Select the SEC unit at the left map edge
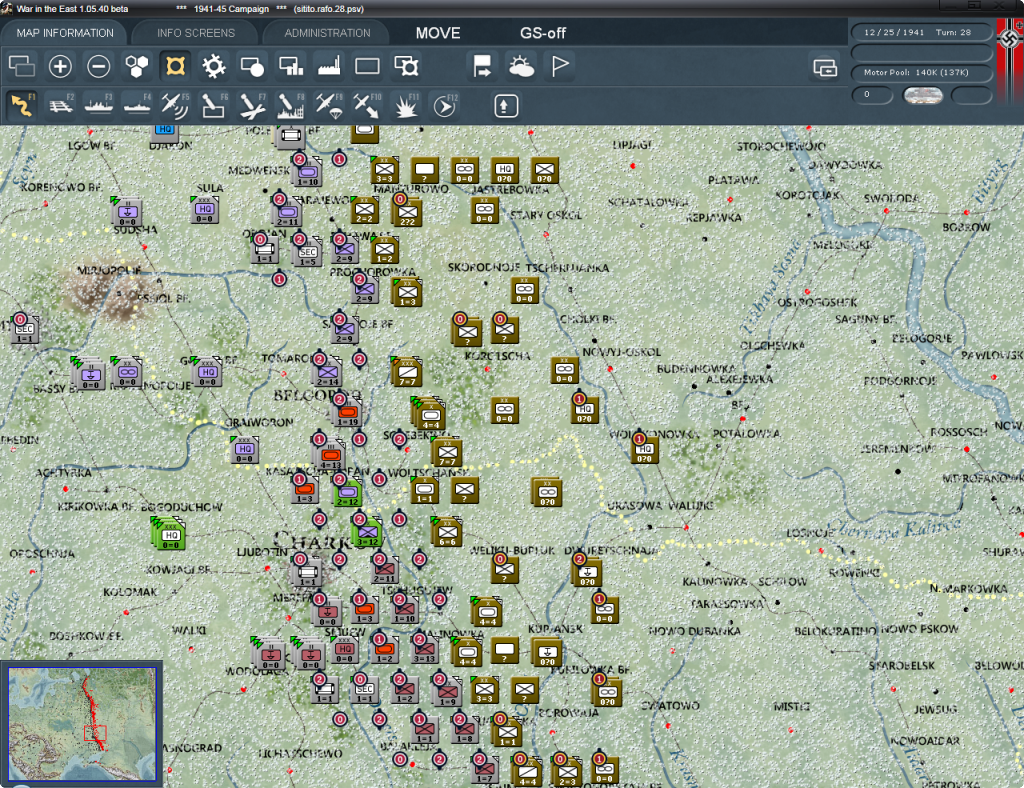The height and width of the screenshot is (788, 1024). [x=25, y=330]
